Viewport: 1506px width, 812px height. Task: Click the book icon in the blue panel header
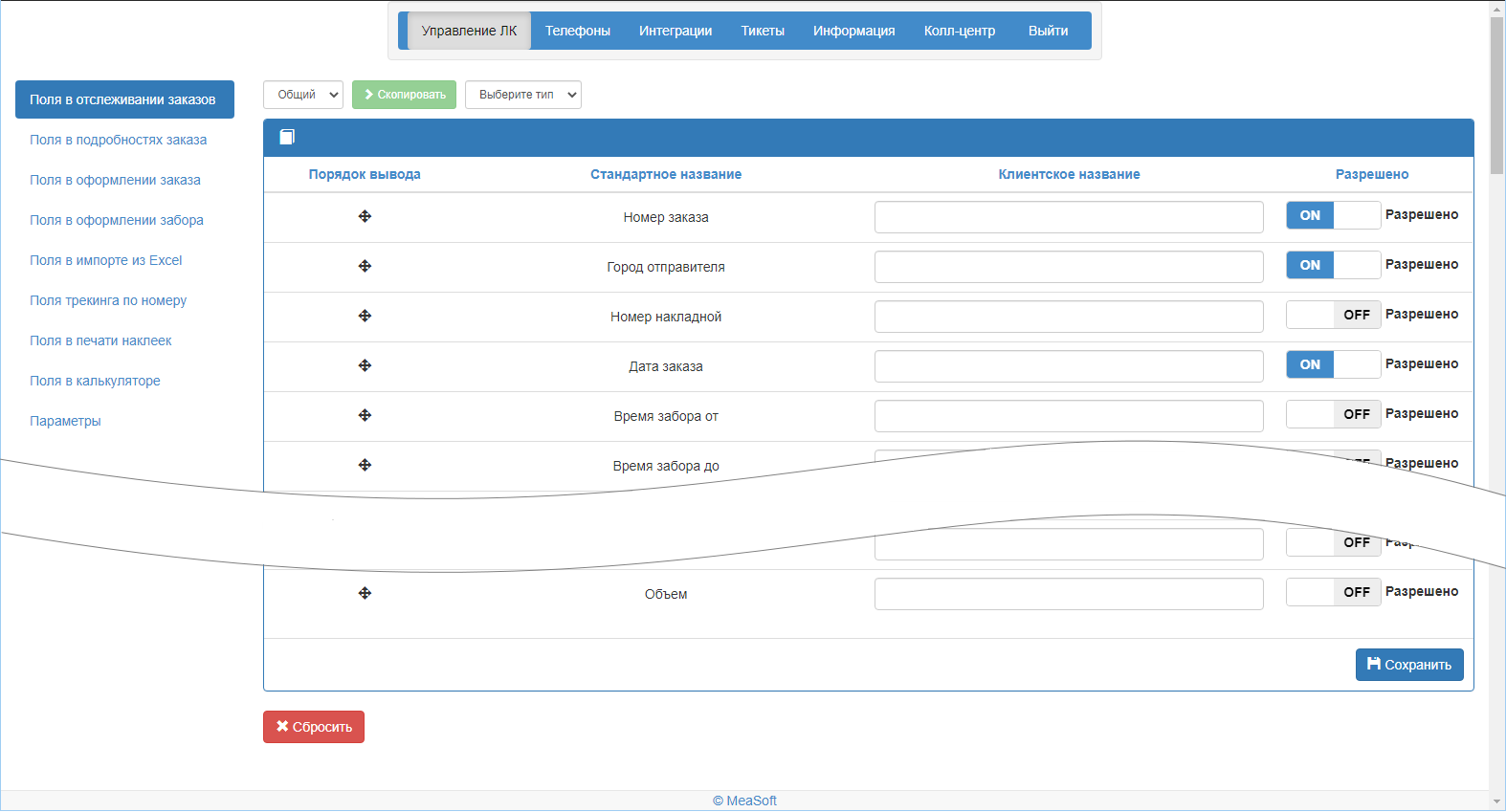[x=287, y=137]
